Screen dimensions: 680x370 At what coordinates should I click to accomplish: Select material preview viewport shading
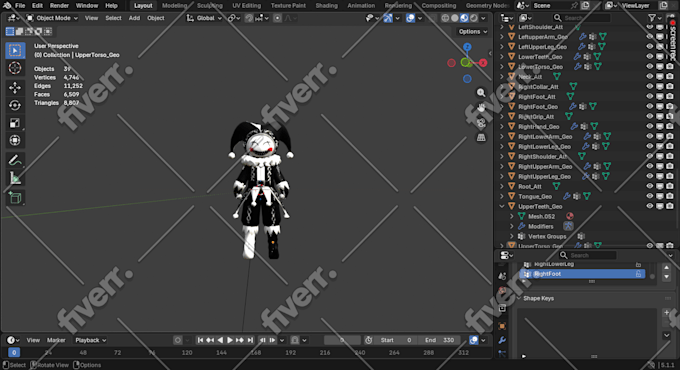pyautogui.click(x=464, y=18)
